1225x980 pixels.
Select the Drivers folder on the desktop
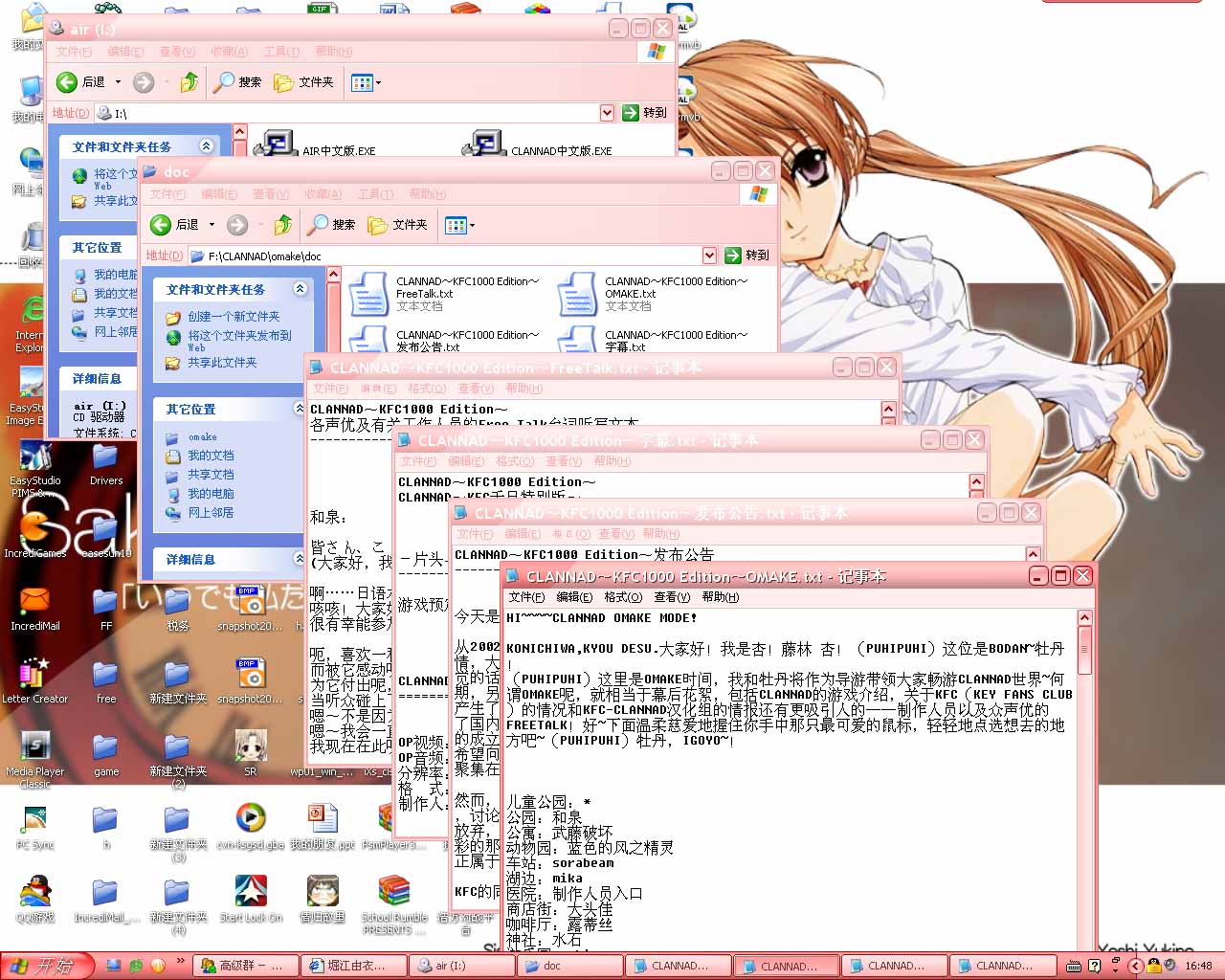106,462
